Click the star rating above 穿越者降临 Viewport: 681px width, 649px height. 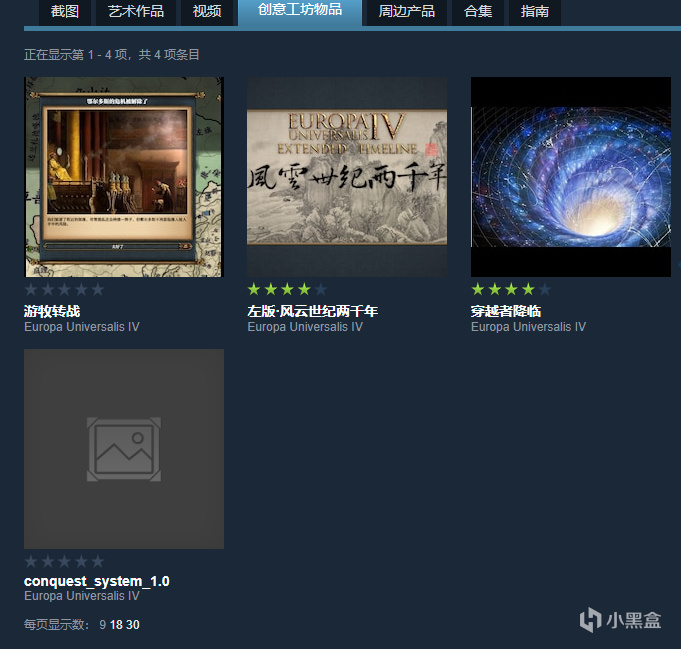(511, 289)
